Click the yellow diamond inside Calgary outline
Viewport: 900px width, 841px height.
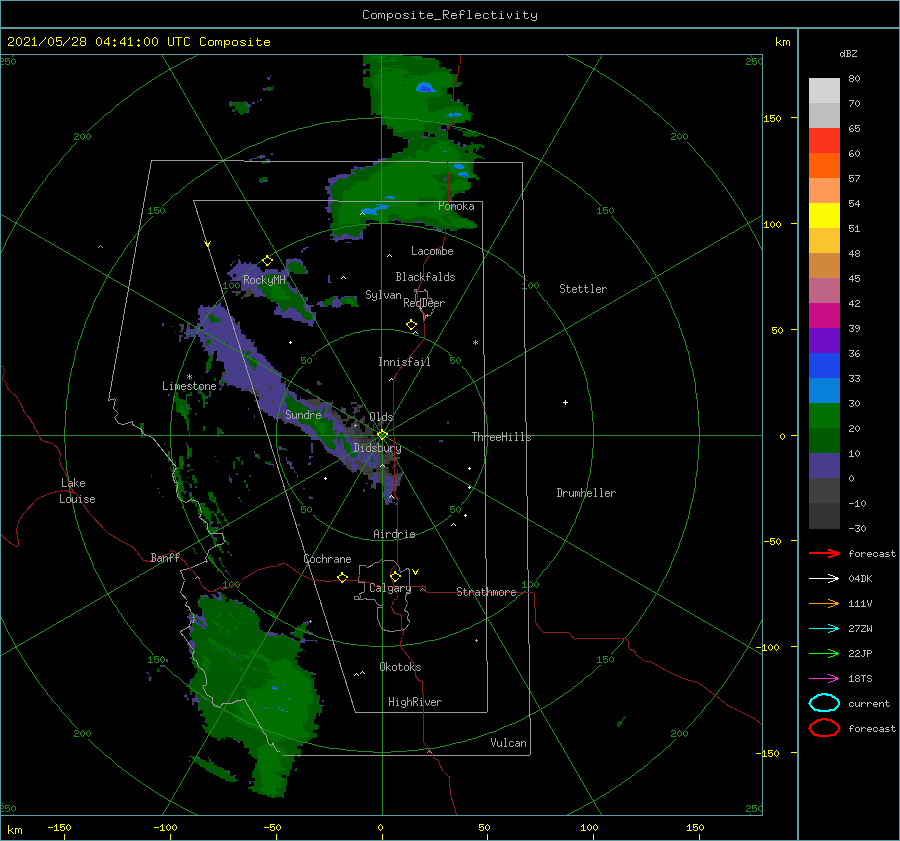(395, 576)
